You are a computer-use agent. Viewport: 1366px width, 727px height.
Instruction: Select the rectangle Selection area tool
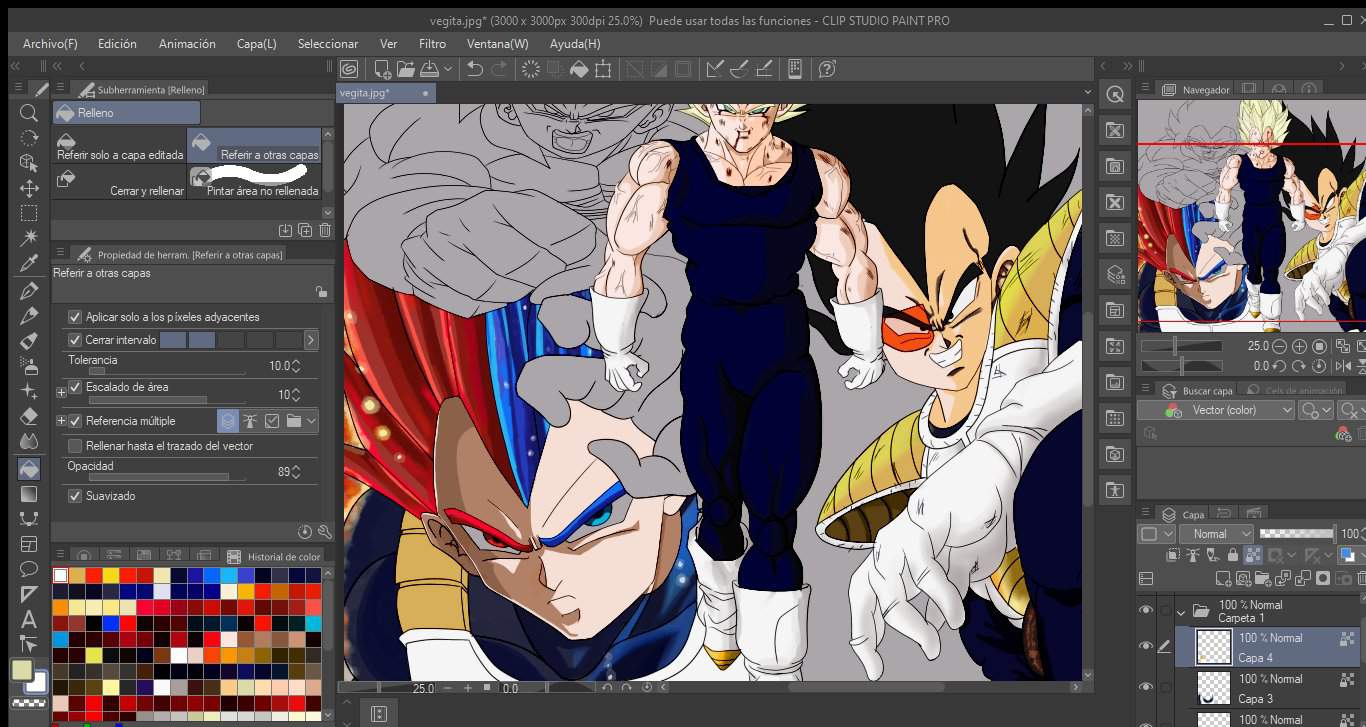tap(29, 213)
